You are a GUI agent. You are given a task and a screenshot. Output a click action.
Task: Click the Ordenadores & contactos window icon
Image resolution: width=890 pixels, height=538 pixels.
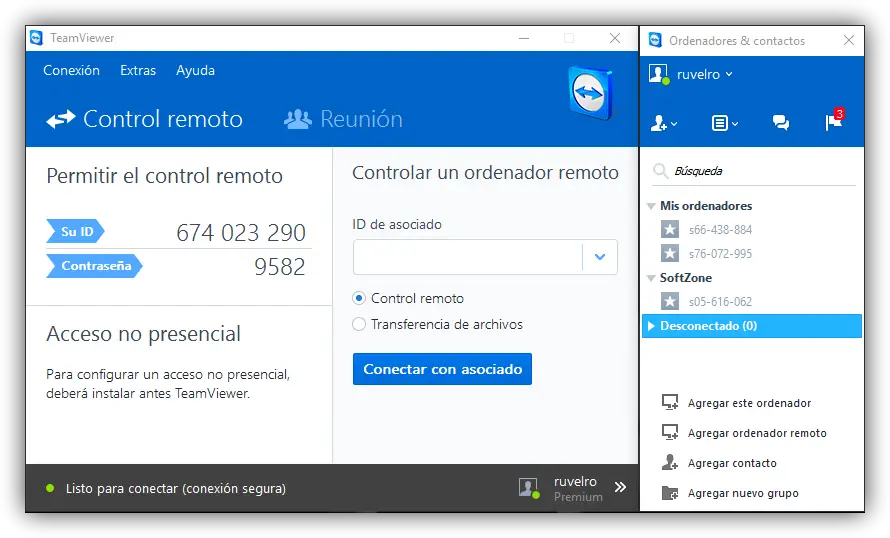click(655, 40)
